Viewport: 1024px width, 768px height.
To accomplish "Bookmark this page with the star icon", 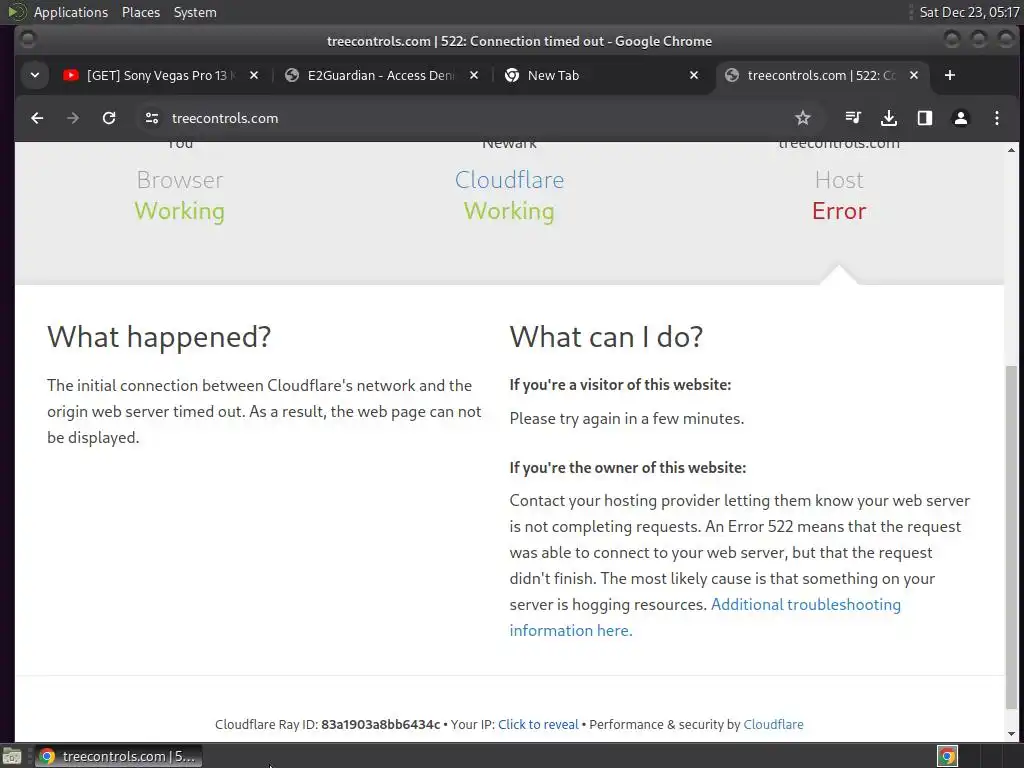I will [803, 118].
